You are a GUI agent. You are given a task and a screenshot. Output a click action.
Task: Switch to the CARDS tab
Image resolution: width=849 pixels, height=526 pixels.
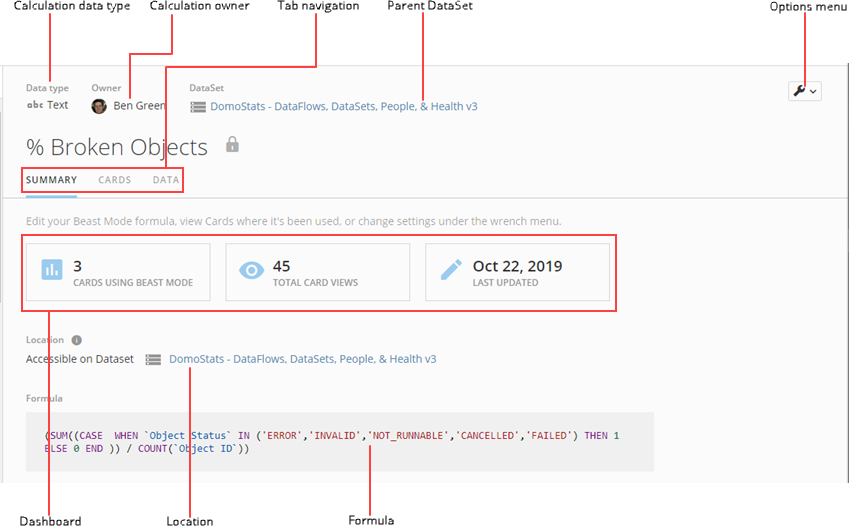pyautogui.click(x=115, y=180)
